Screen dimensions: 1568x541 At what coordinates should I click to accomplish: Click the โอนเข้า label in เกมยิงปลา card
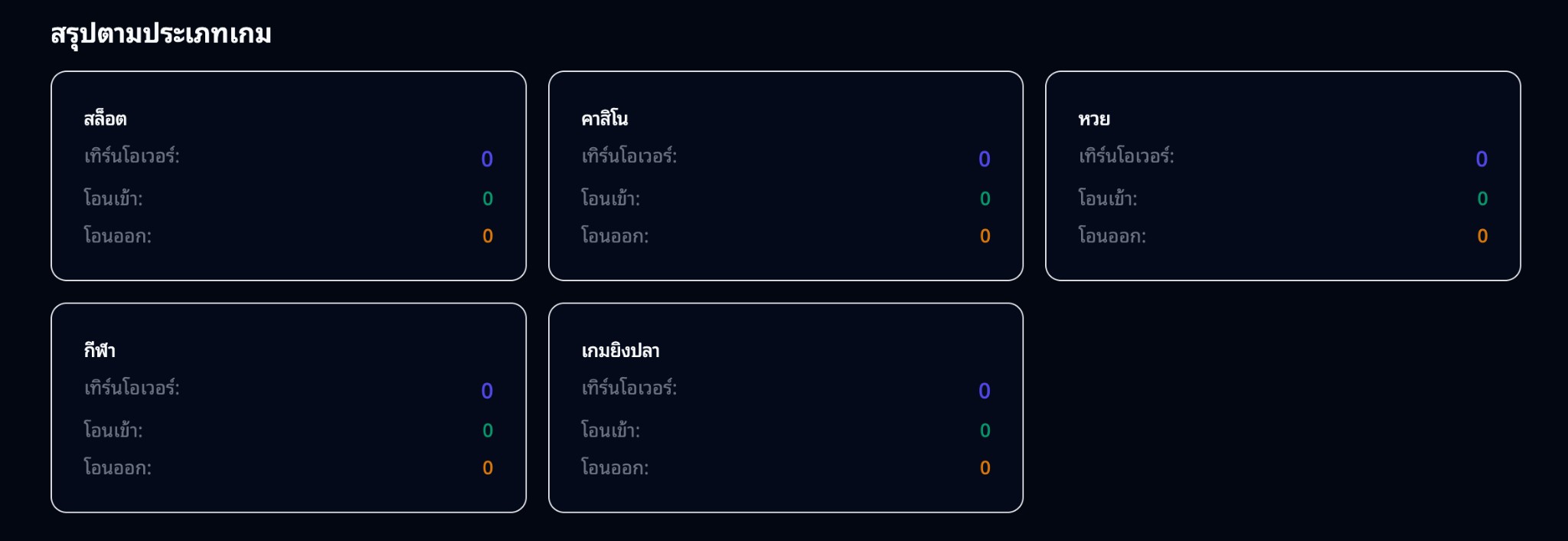click(x=609, y=428)
